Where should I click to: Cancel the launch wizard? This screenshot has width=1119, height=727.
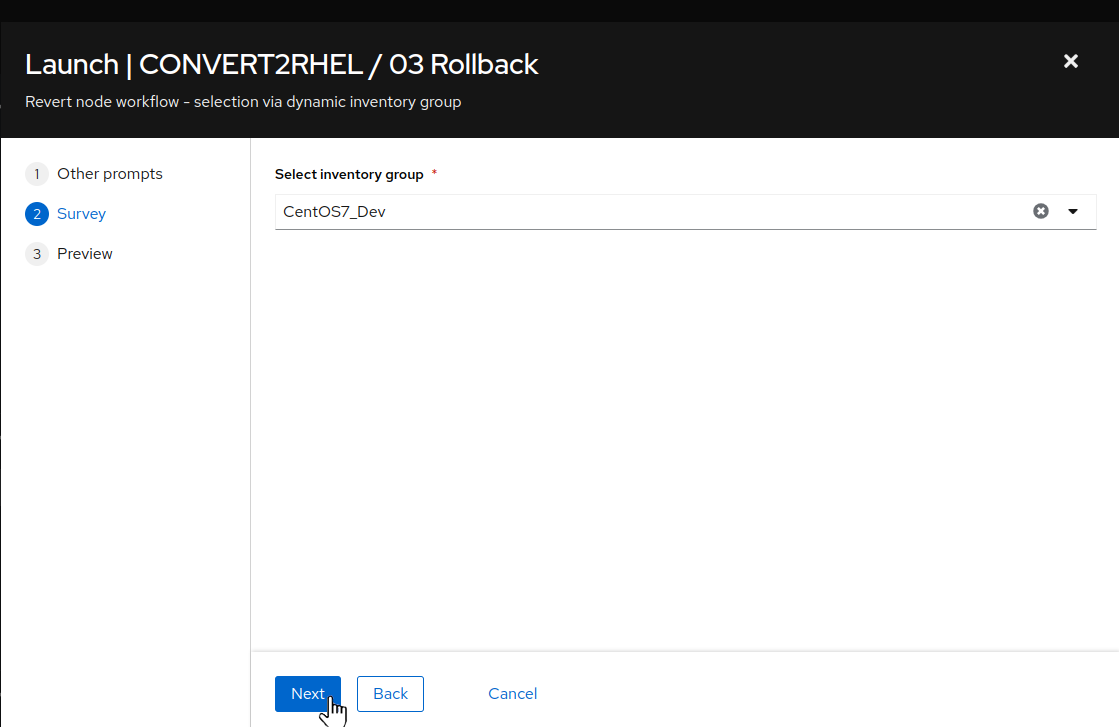(x=512, y=693)
